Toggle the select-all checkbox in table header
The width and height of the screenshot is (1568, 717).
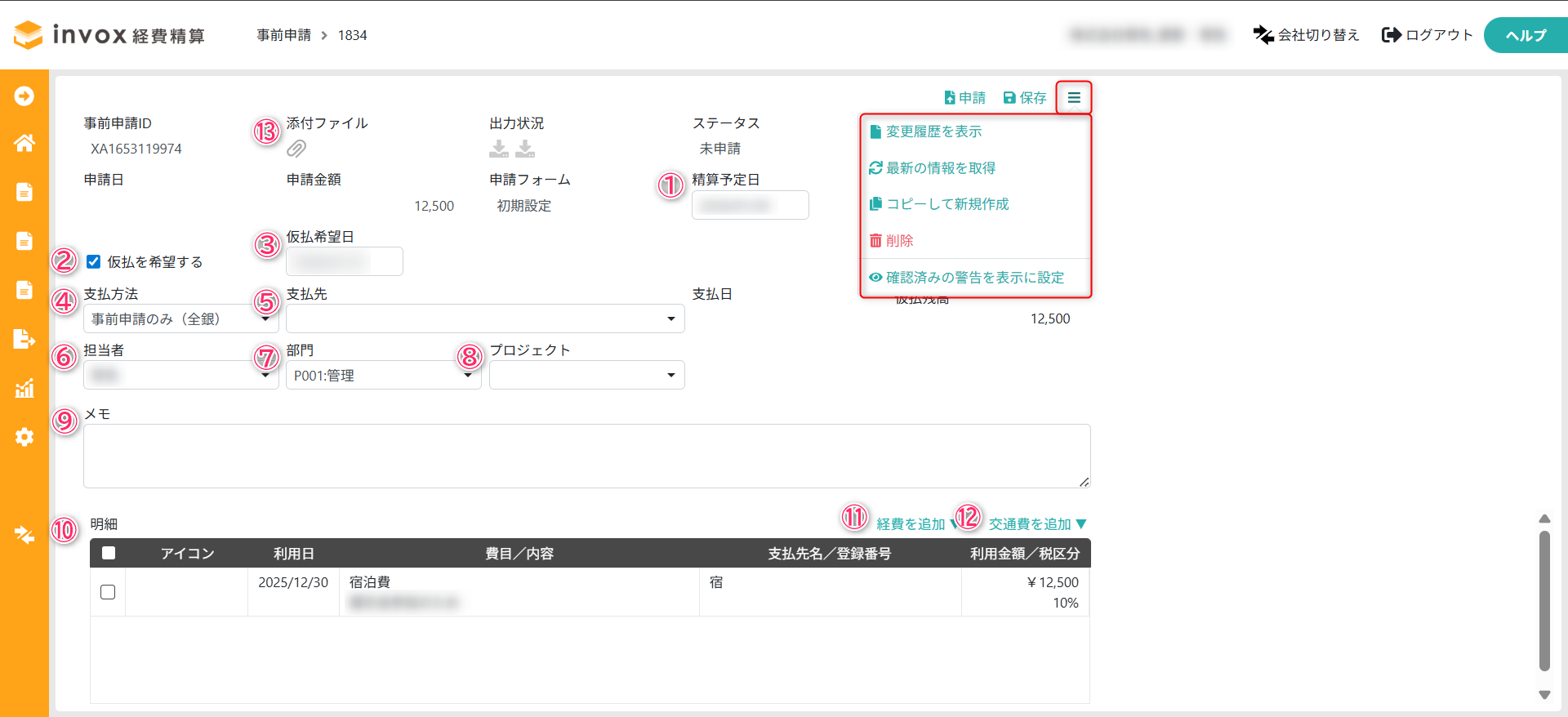point(109,553)
